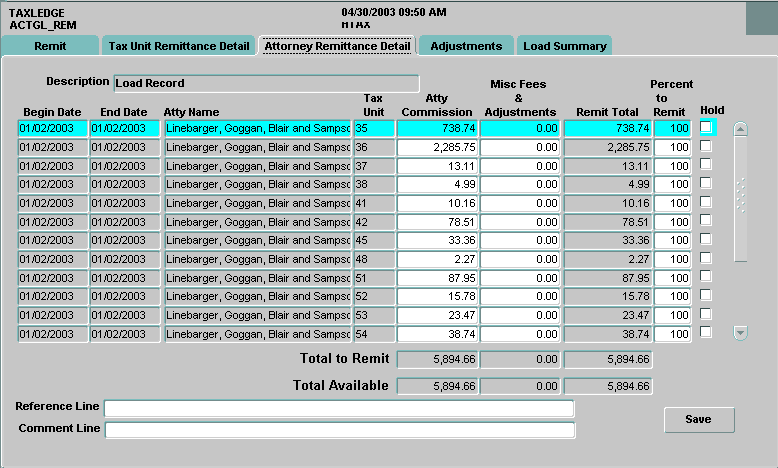Show the Load Summary tab

tap(564, 46)
